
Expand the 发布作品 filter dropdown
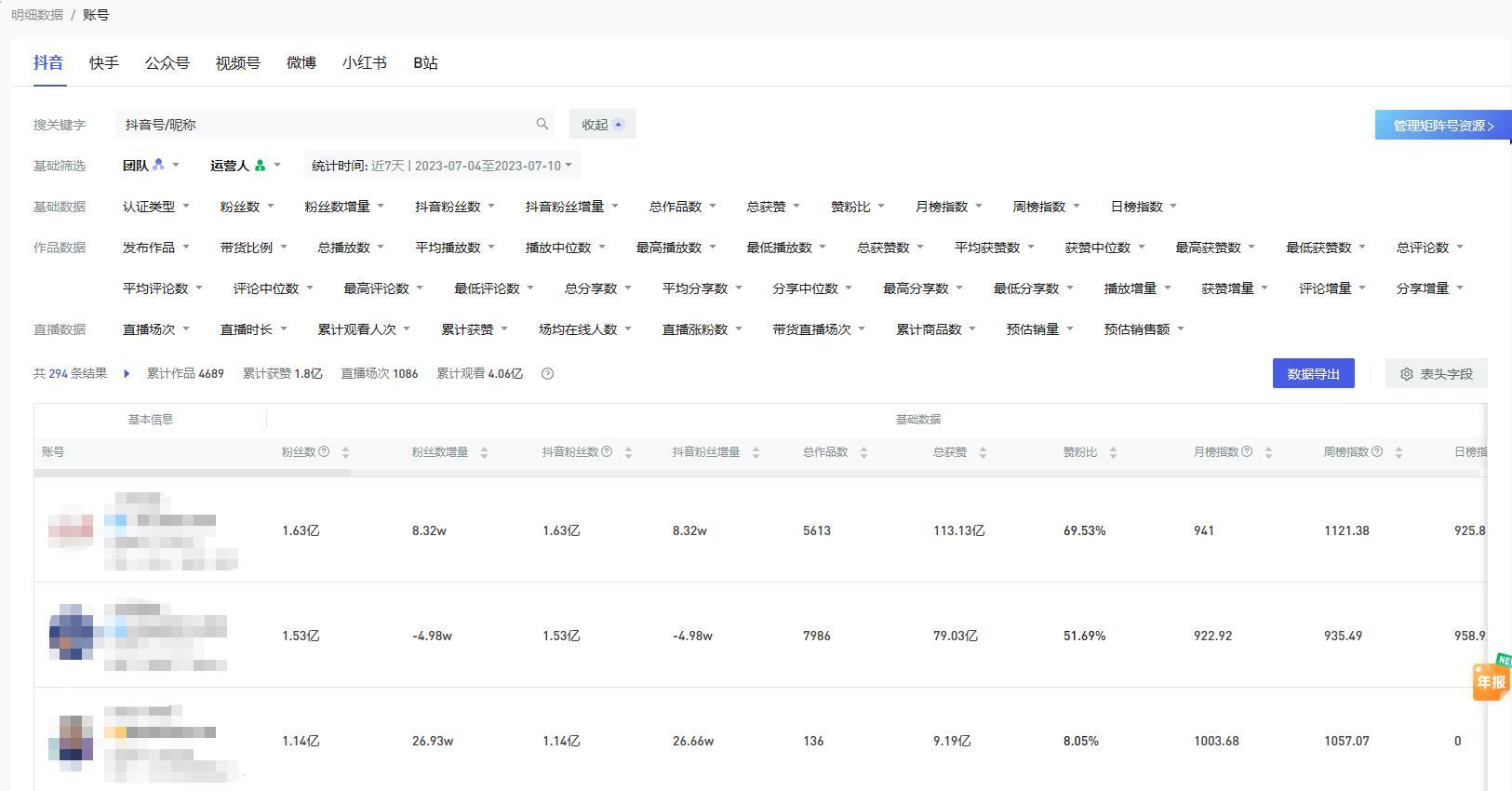tap(156, 248)
